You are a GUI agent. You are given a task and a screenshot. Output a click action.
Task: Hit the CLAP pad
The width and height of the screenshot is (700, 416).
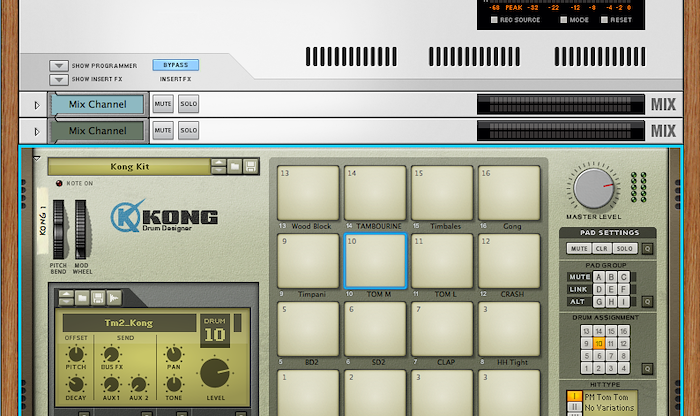pyautogui.click(x=442, y=329)
